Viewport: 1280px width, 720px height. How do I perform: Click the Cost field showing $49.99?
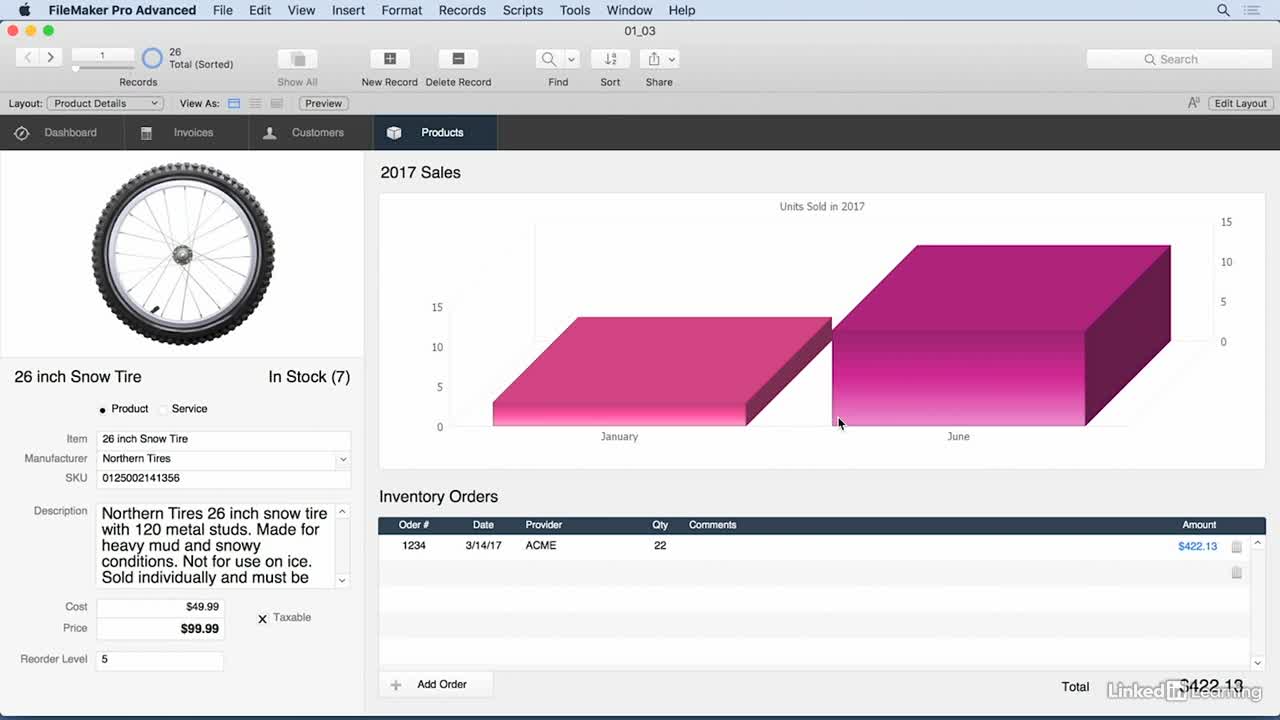pos(160,607)
